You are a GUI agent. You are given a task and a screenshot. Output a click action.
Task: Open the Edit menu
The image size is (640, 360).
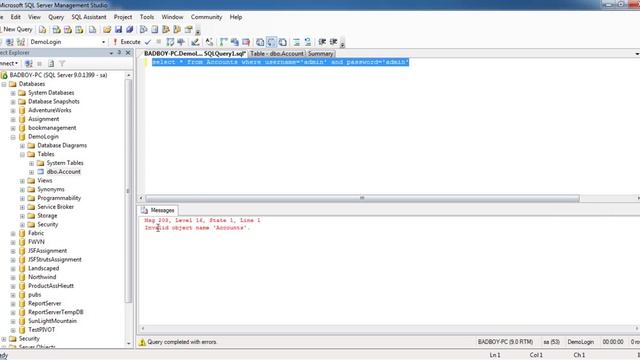click(x=16, y=17)
